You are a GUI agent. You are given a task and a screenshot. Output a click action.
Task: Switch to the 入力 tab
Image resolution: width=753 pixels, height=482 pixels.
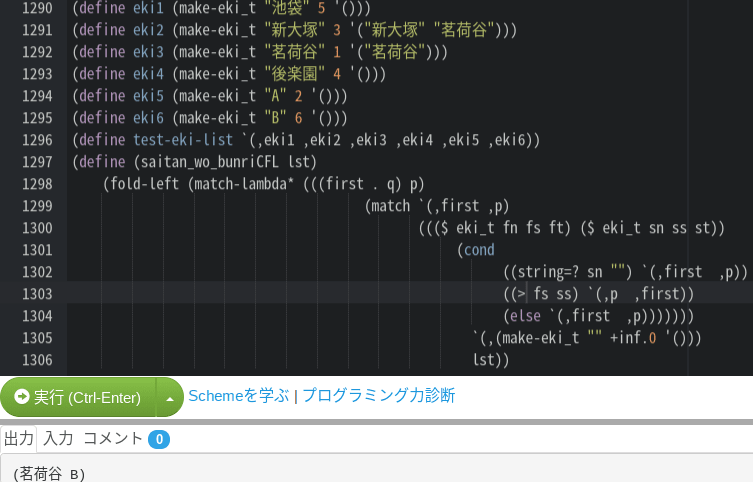click(58, 438)
